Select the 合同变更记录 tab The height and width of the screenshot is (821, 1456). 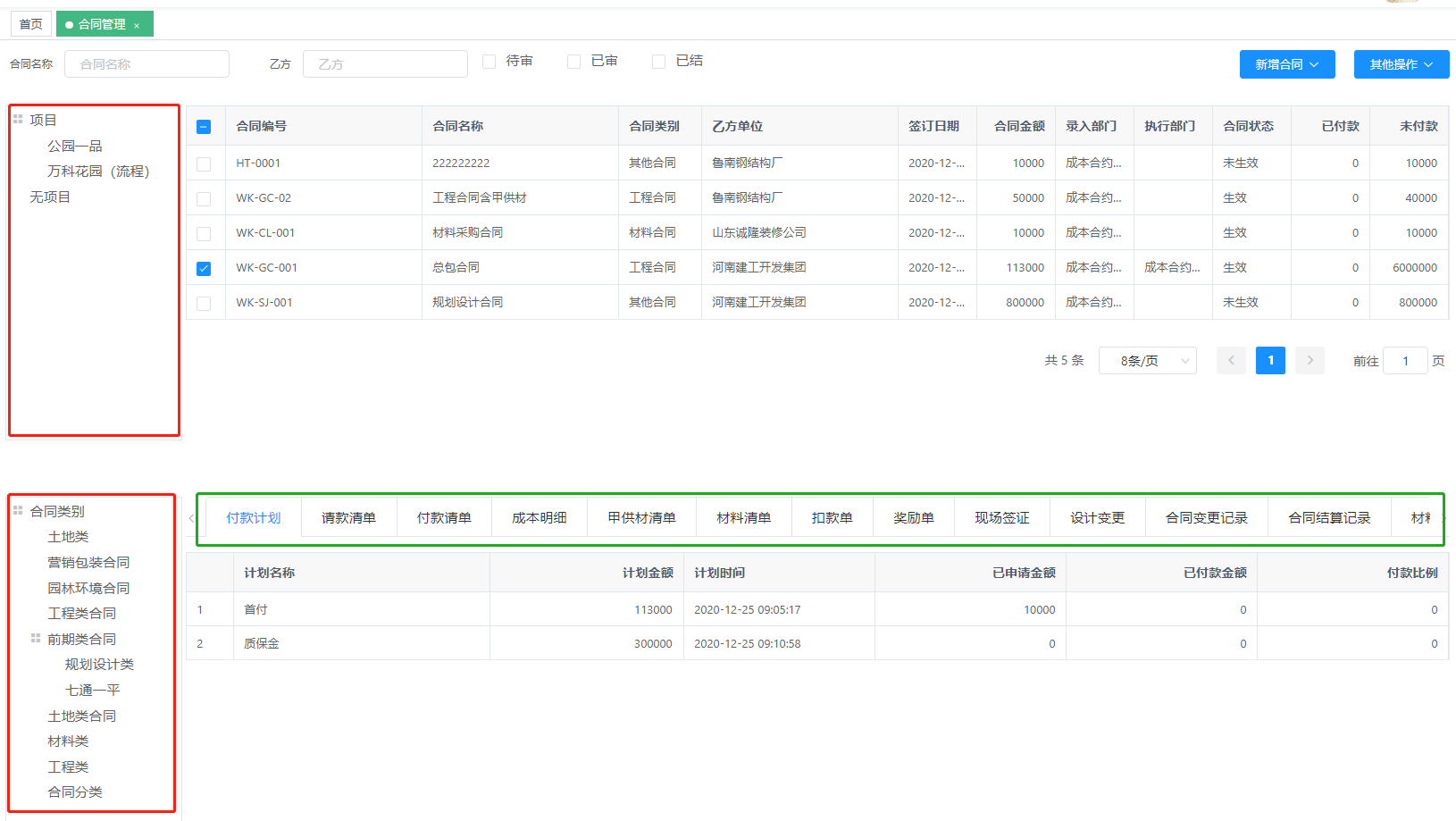[x=1207, y=518]
